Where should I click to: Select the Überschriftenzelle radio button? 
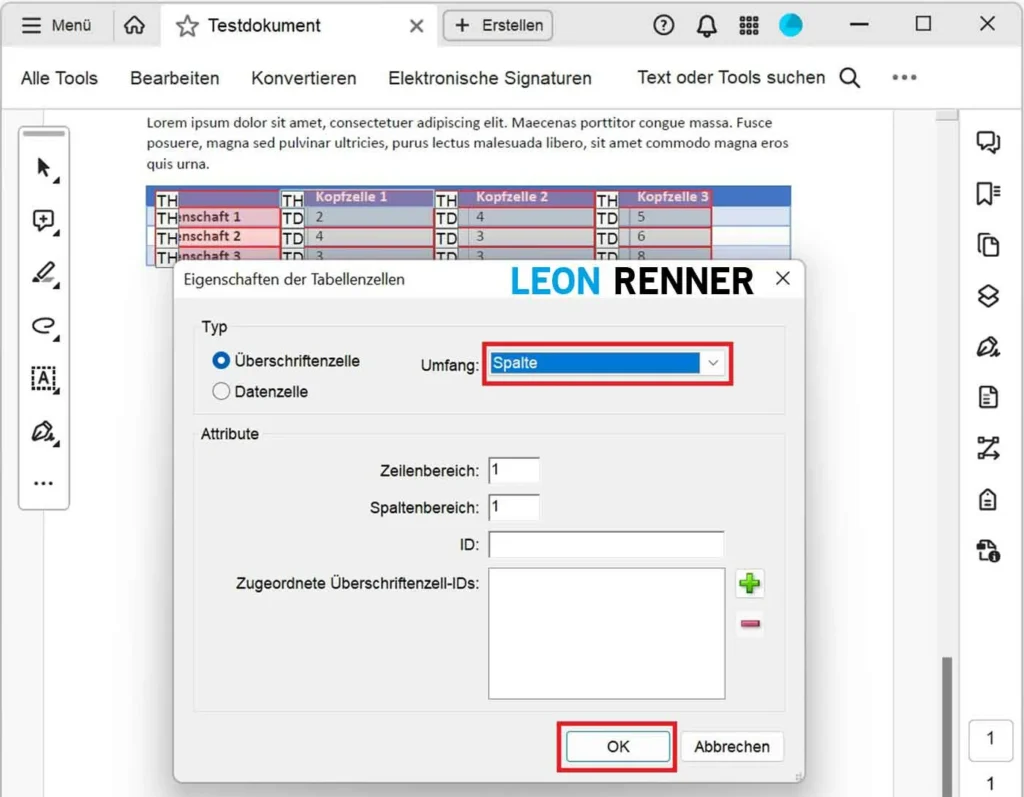pyautogui.click(x=222, y=361)
